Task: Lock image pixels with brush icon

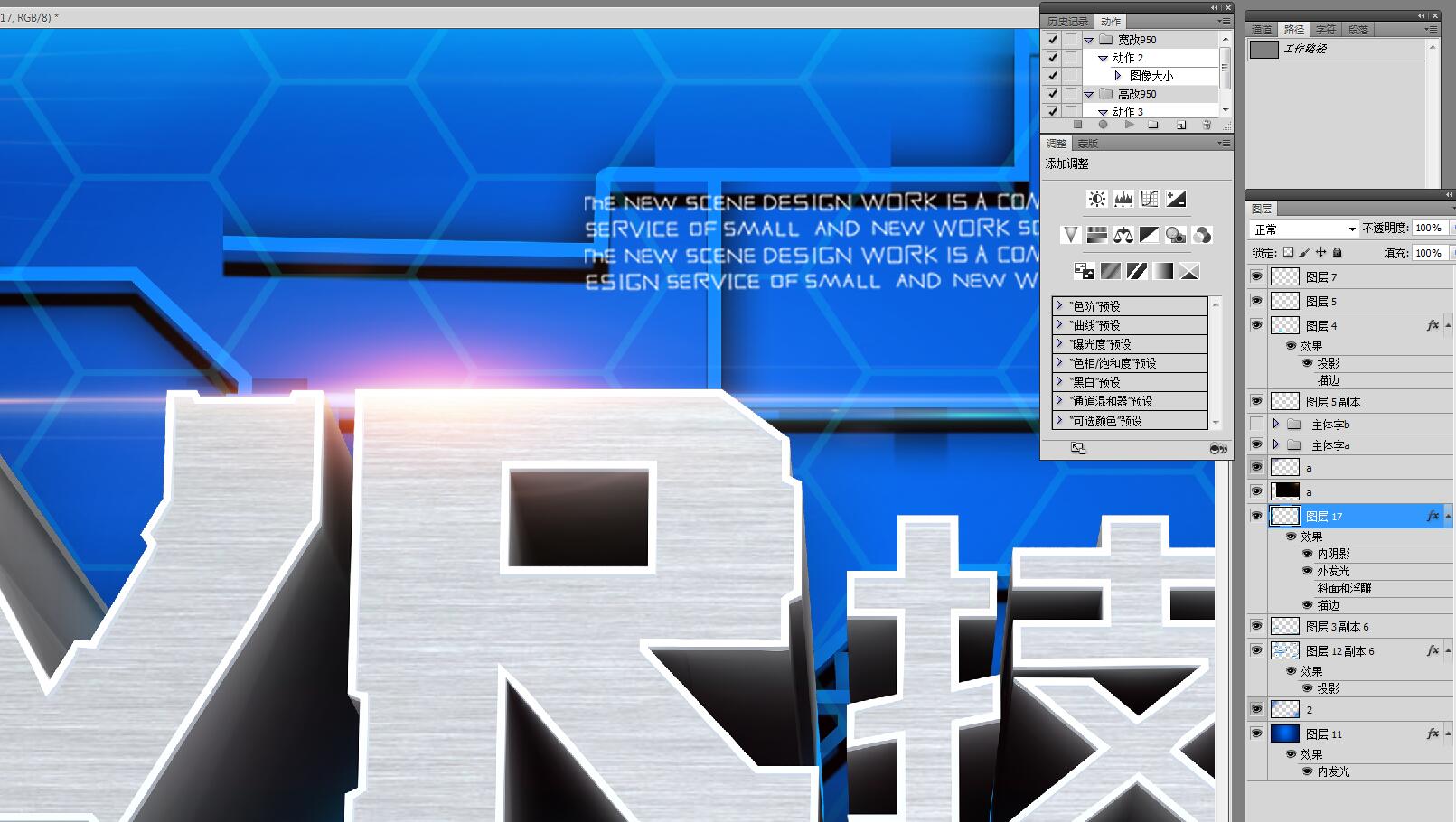Action: (x=1304, y=252)
